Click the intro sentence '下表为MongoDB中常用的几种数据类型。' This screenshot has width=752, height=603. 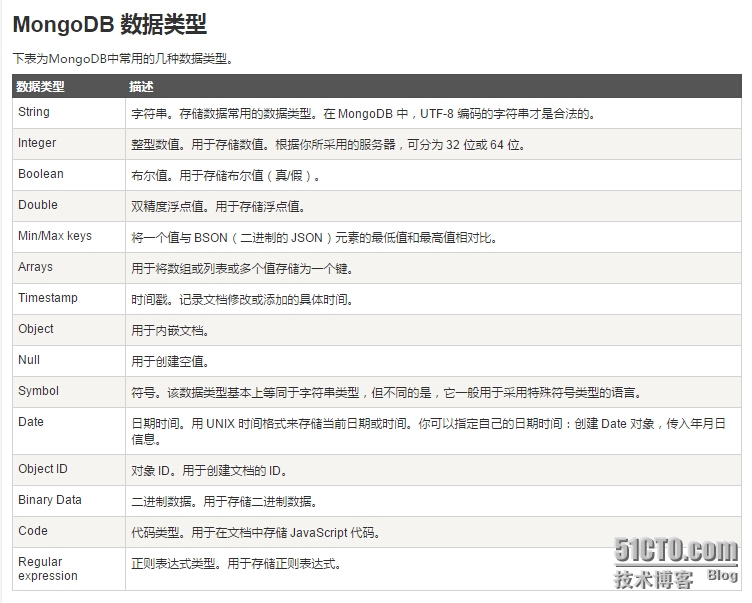(122, 59)
